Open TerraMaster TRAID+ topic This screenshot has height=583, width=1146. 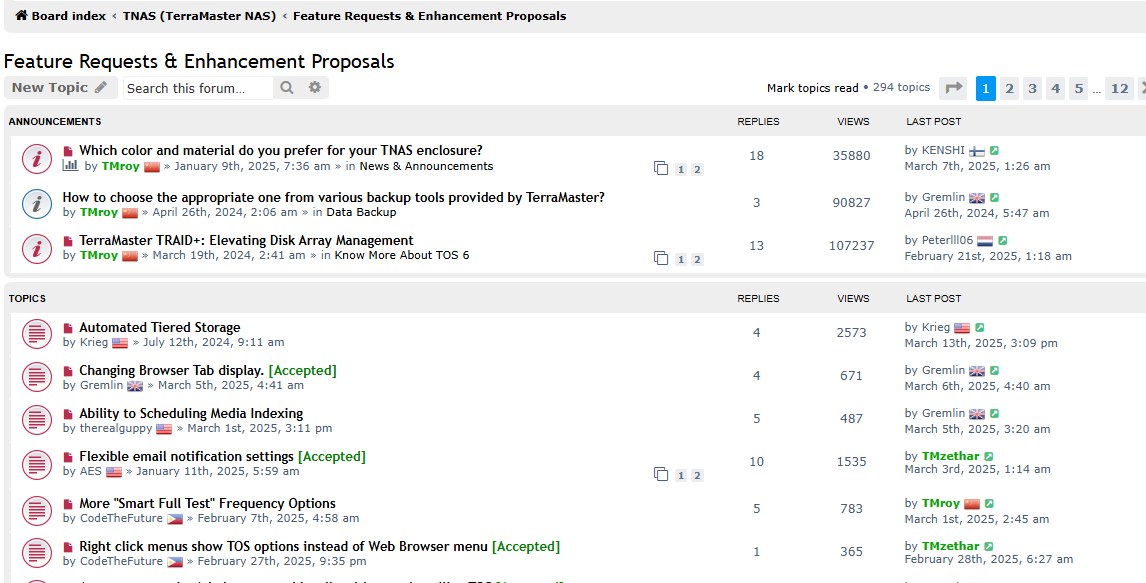pyautogui.click(x=246, y=240)
